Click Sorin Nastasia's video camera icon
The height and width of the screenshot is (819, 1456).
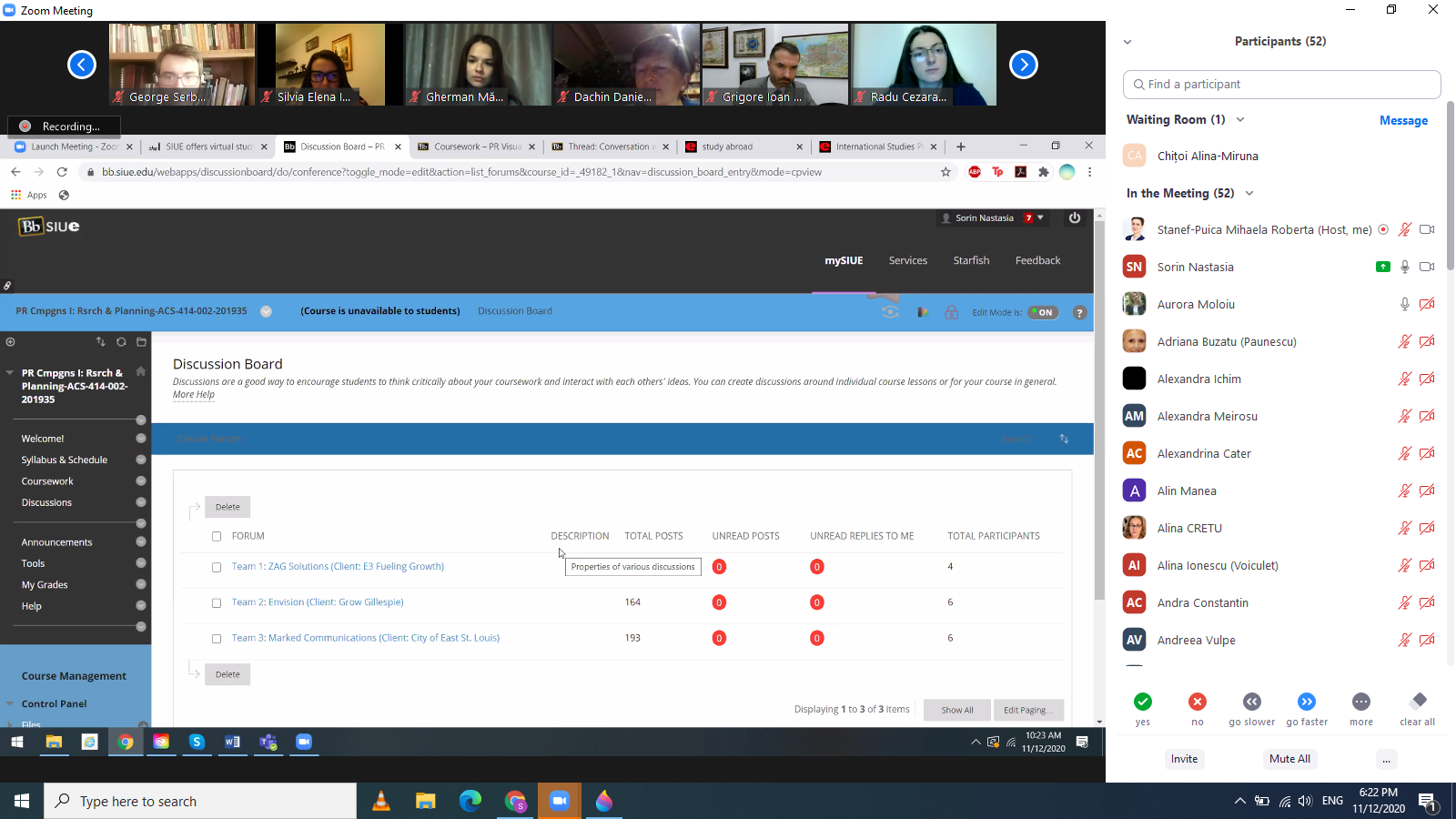[x=1427, y=267]
